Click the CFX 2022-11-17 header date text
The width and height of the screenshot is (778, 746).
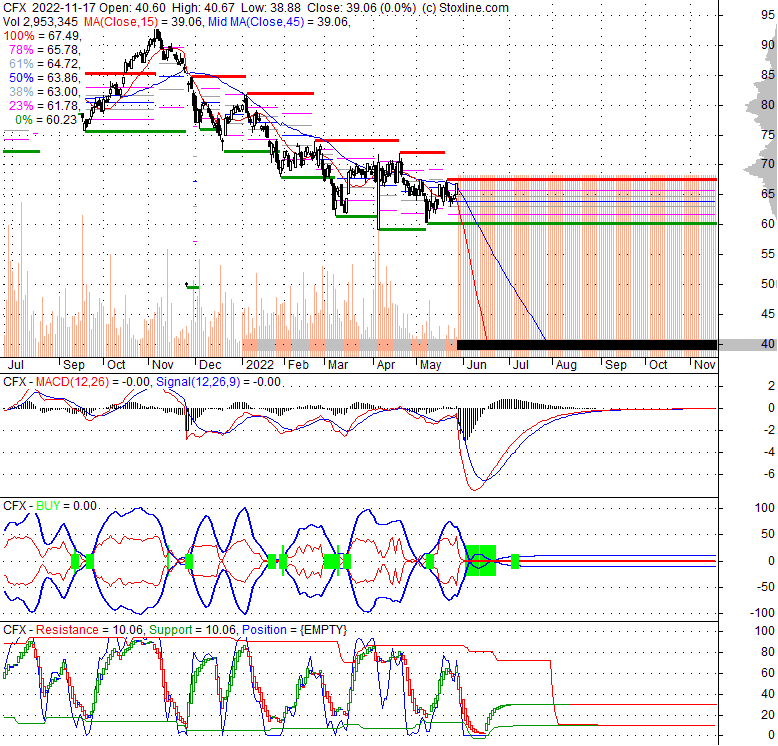click(x=50, y=8)
